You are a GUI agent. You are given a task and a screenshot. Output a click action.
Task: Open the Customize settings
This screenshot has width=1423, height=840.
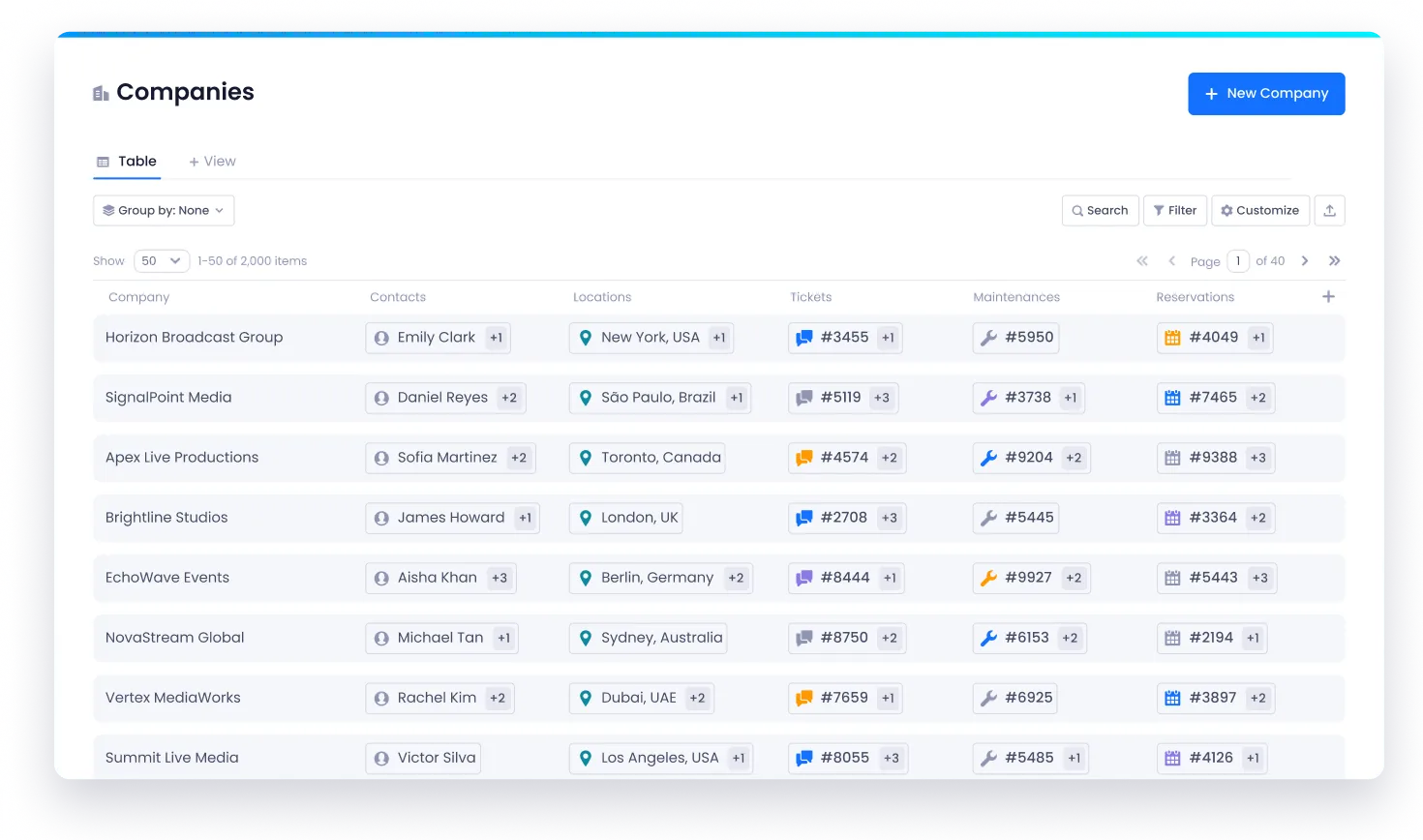(x=1260, y=210)
